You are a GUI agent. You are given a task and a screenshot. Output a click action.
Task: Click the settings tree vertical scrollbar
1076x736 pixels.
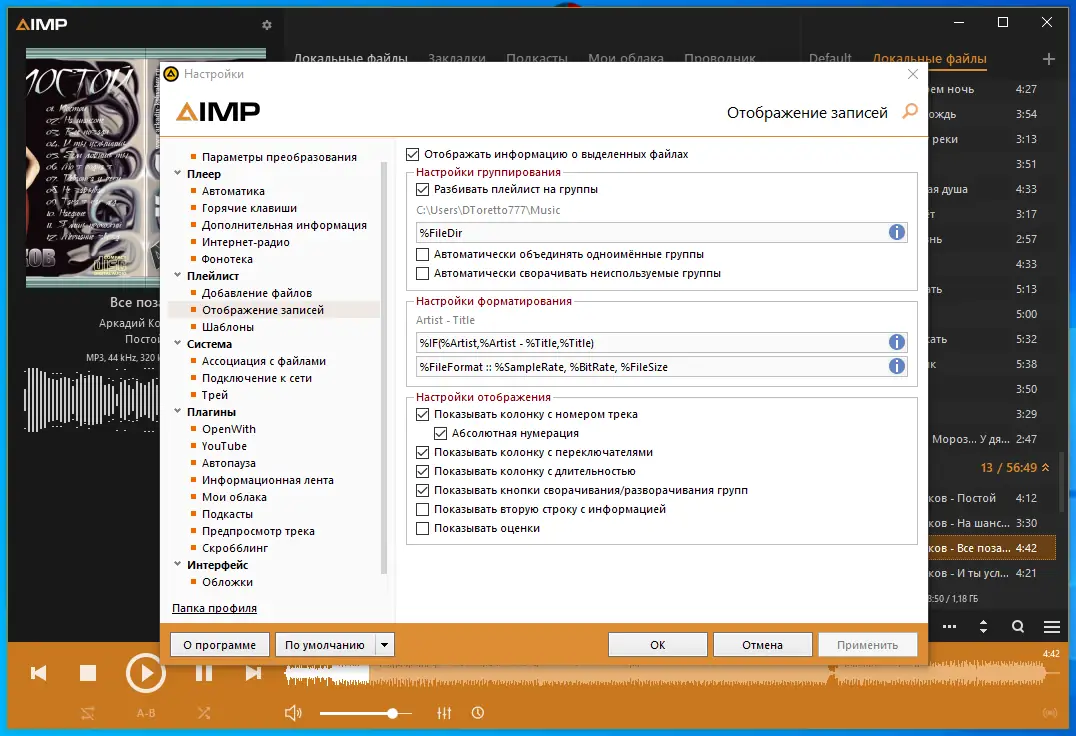tap(384, 368)
